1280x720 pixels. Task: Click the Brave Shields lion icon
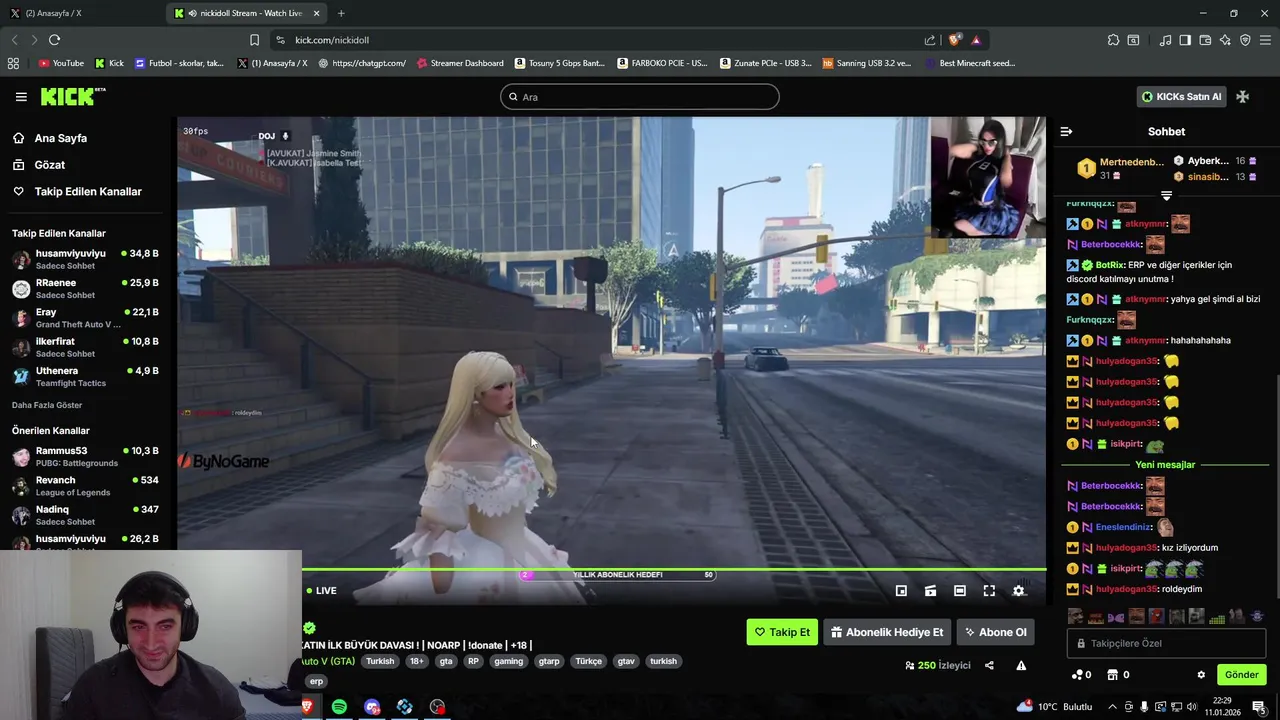[955, 40]
